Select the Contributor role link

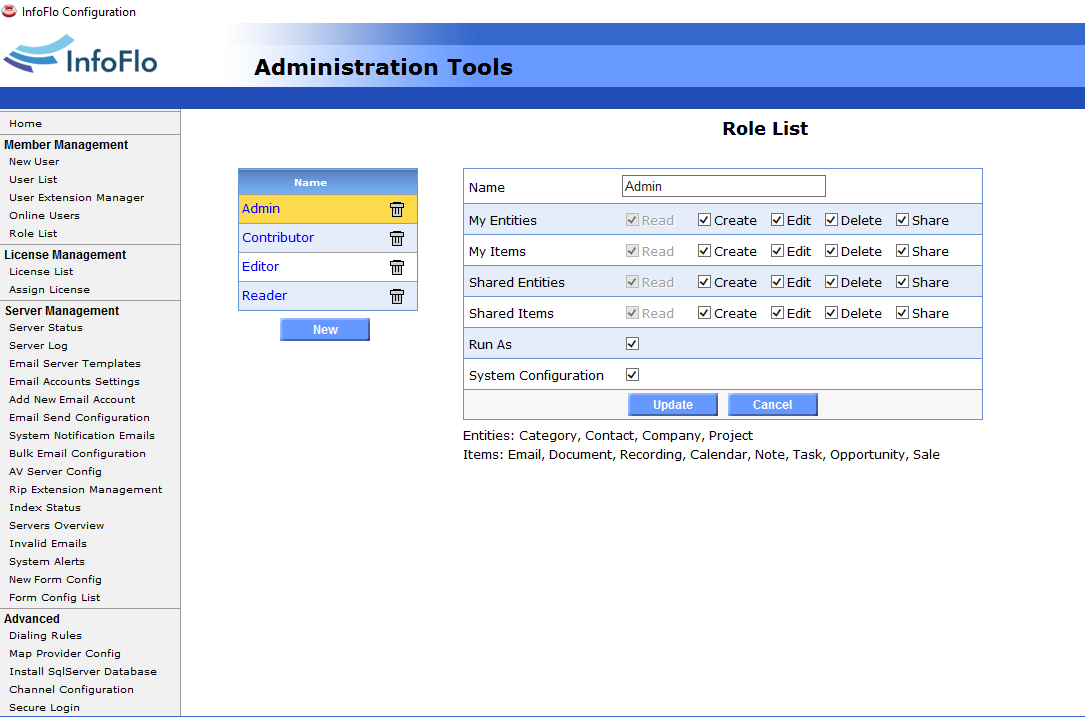pyautogui.click(x=278, y=238)
